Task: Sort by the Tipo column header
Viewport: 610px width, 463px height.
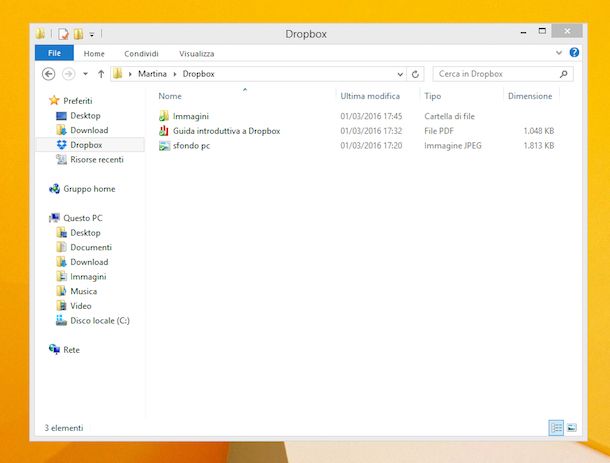Action: (x=433, y=96)
